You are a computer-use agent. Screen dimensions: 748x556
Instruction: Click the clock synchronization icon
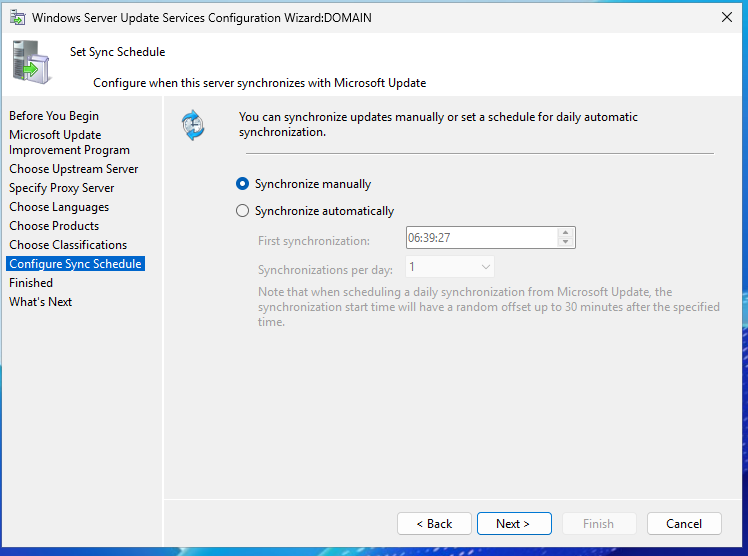(193, 125)
